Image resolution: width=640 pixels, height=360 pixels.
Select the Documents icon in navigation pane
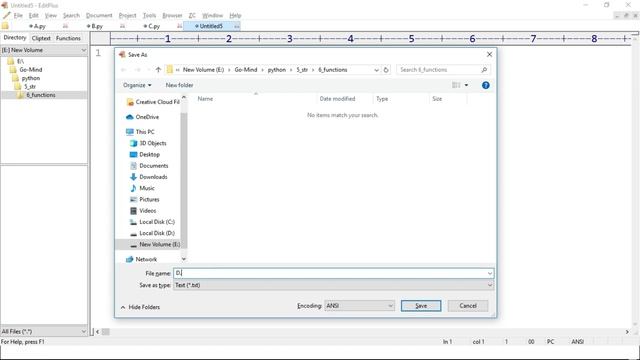tap(133, 166)
